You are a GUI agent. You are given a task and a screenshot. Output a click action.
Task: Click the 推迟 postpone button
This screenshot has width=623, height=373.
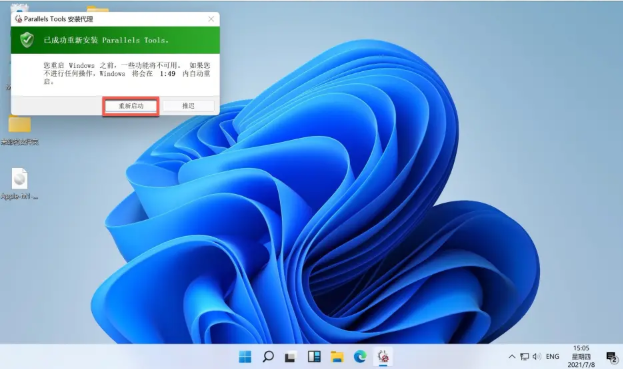coord(188,106)
